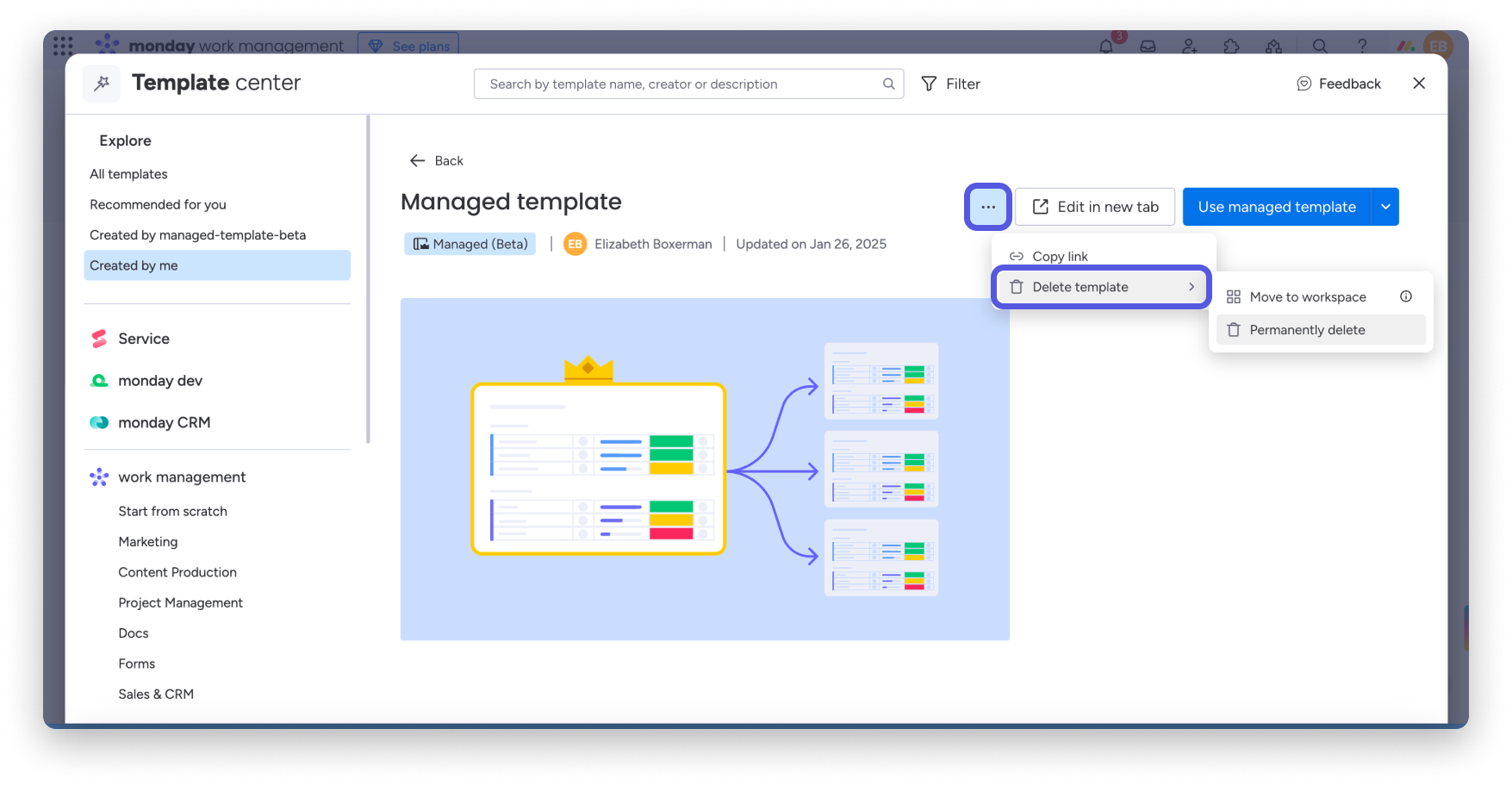Click the See plans button

point(408,46)
